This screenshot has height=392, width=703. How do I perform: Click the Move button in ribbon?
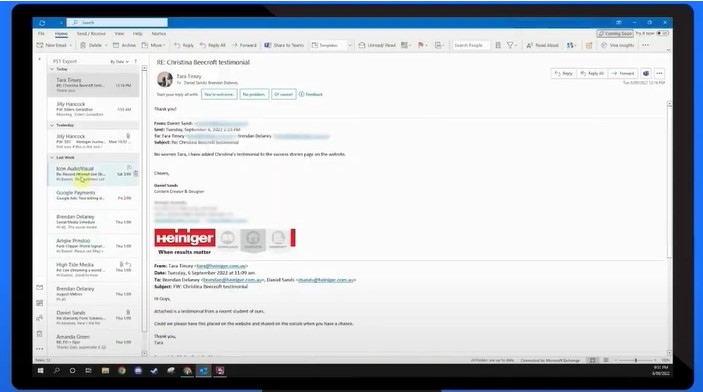coord(152,45)
